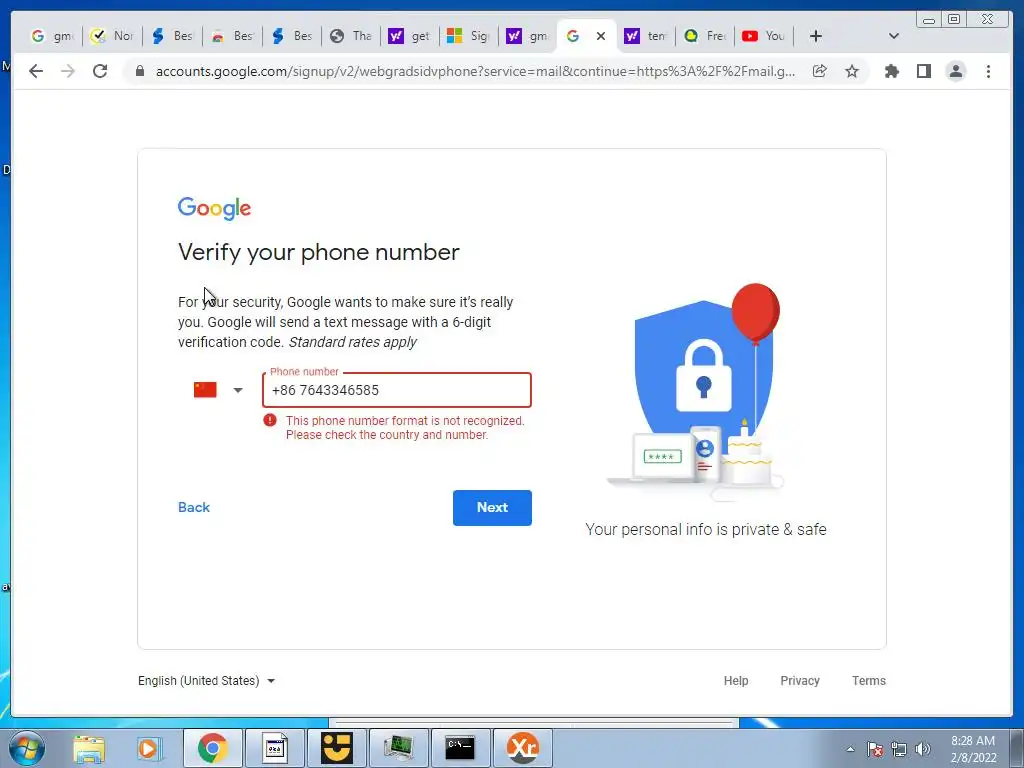Go back using browser back arrow
Screen dimensions: 1024x768
(x=36, y=71)
